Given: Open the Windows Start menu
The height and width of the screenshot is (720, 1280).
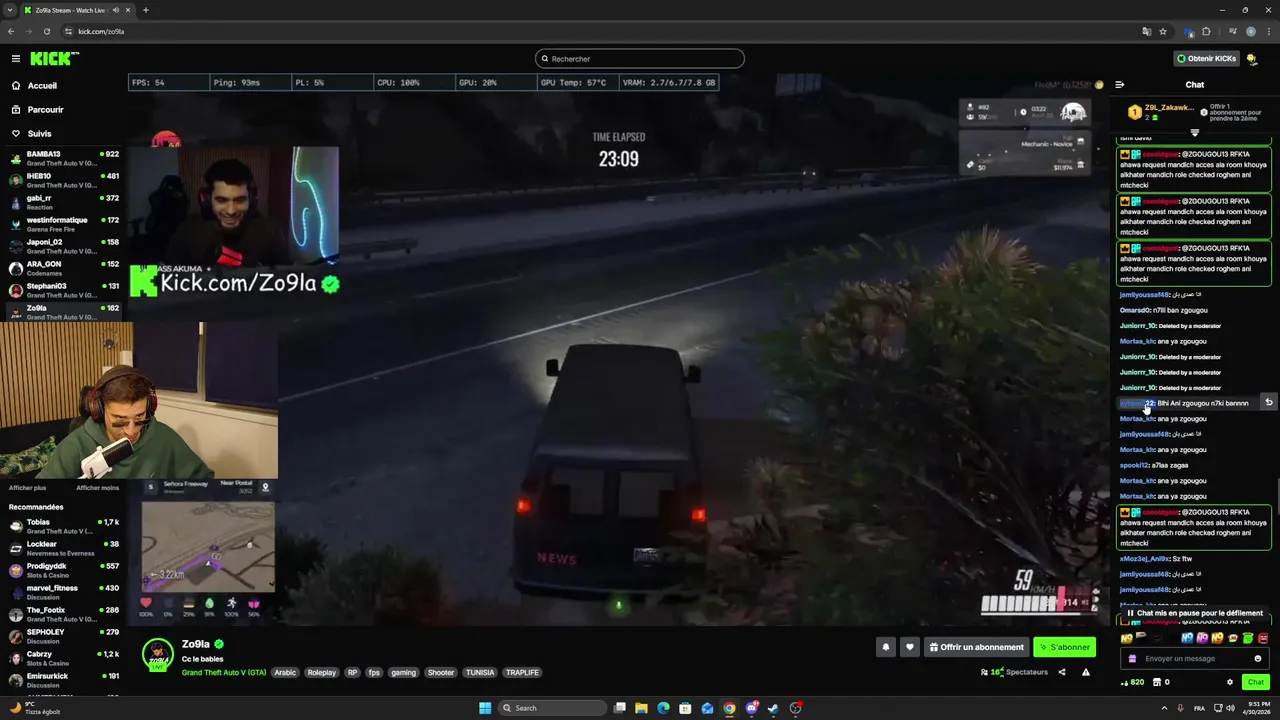Looking at the screenshot, I should tap(485, 708).
